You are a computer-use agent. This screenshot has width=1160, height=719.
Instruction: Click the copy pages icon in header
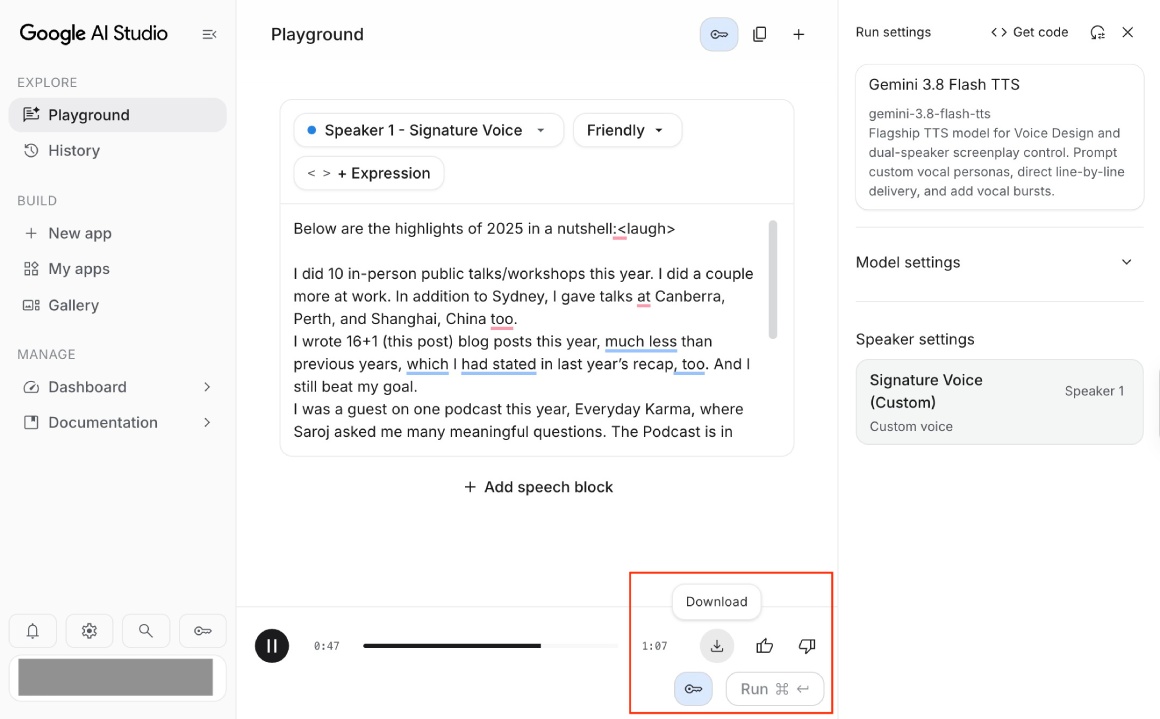point(760,34)
